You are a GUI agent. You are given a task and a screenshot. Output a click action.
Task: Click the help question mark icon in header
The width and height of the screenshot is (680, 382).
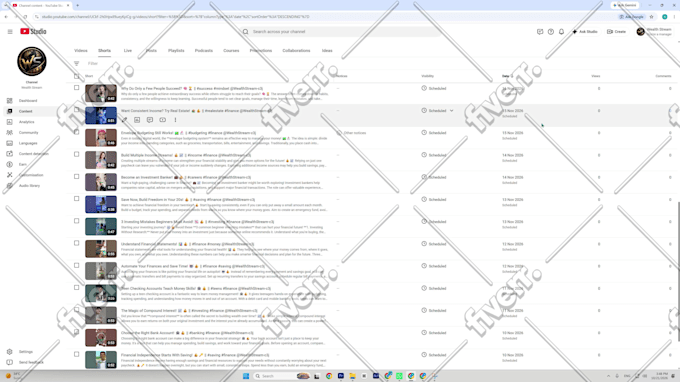(x=551, y=32)
